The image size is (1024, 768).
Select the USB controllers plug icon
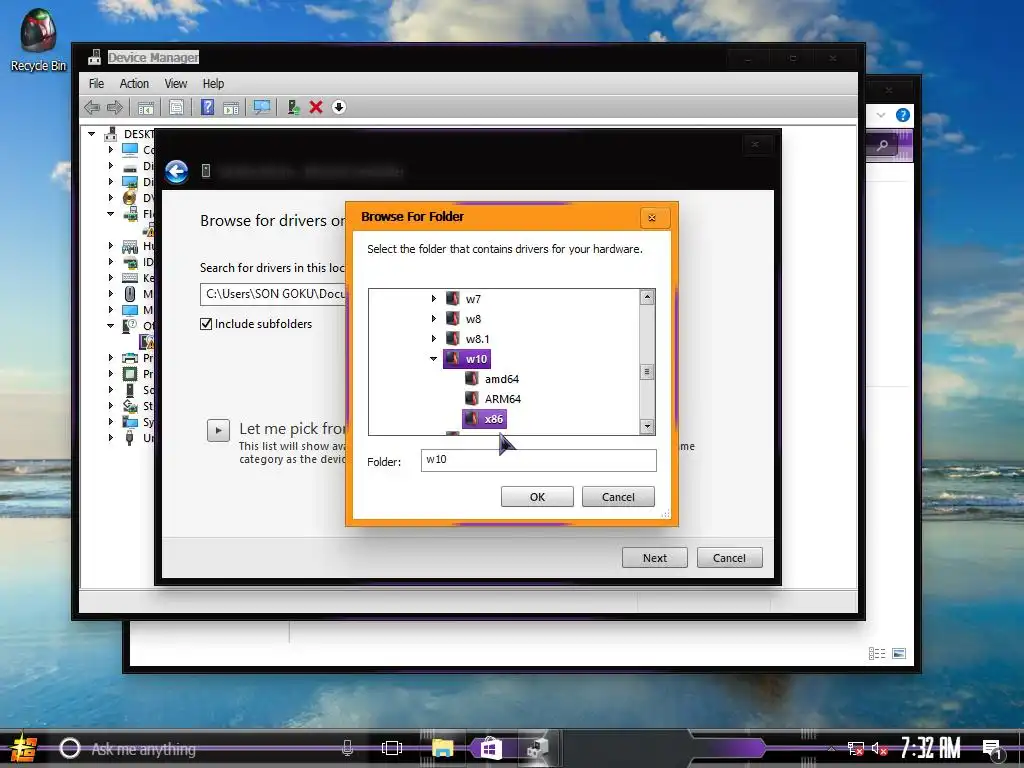130,438
